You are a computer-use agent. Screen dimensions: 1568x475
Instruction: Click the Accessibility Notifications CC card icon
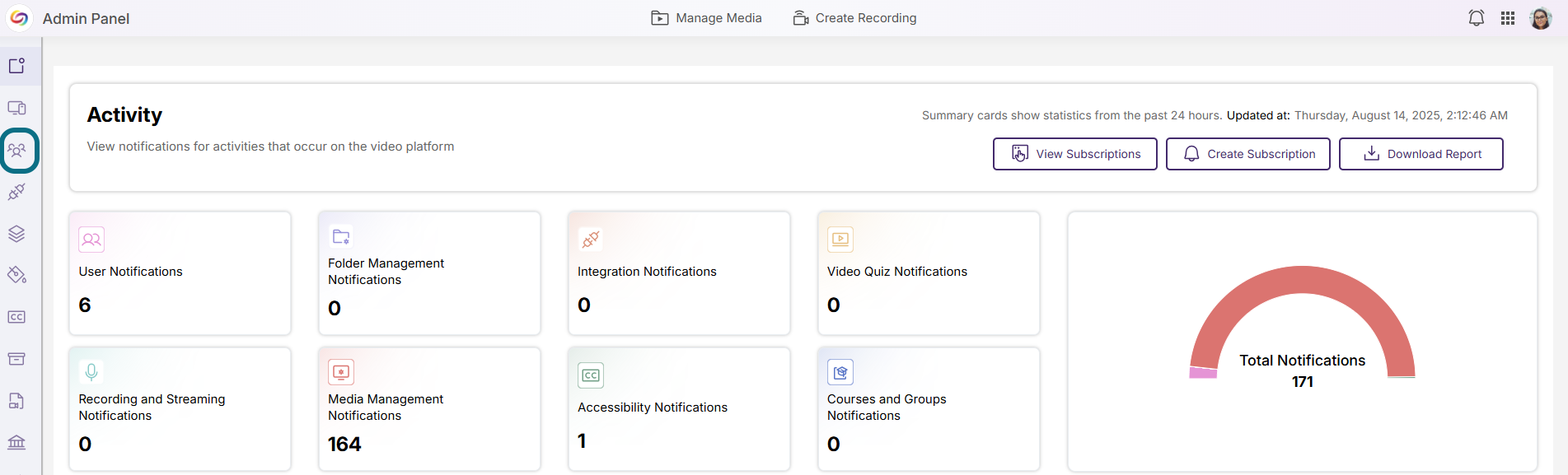[591, 375]
